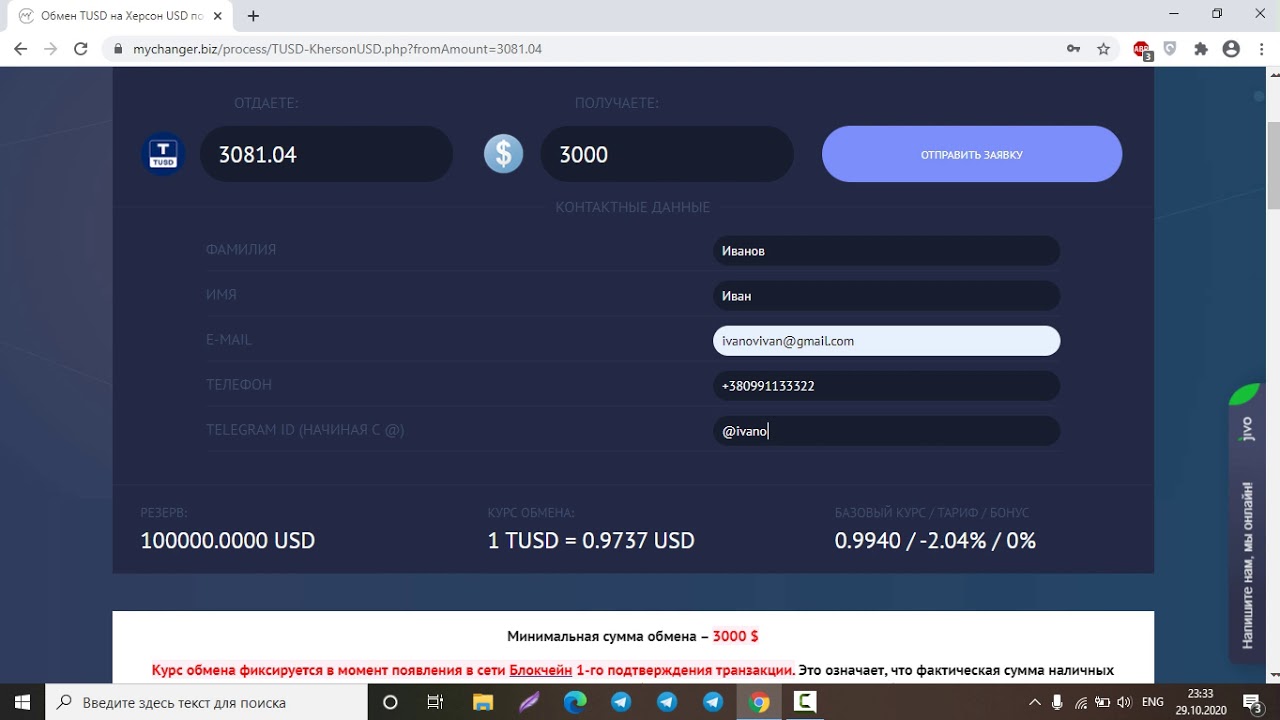Open saved passwords key icon
This screenshot has height=720, width=1280.
coord(1073,48)
